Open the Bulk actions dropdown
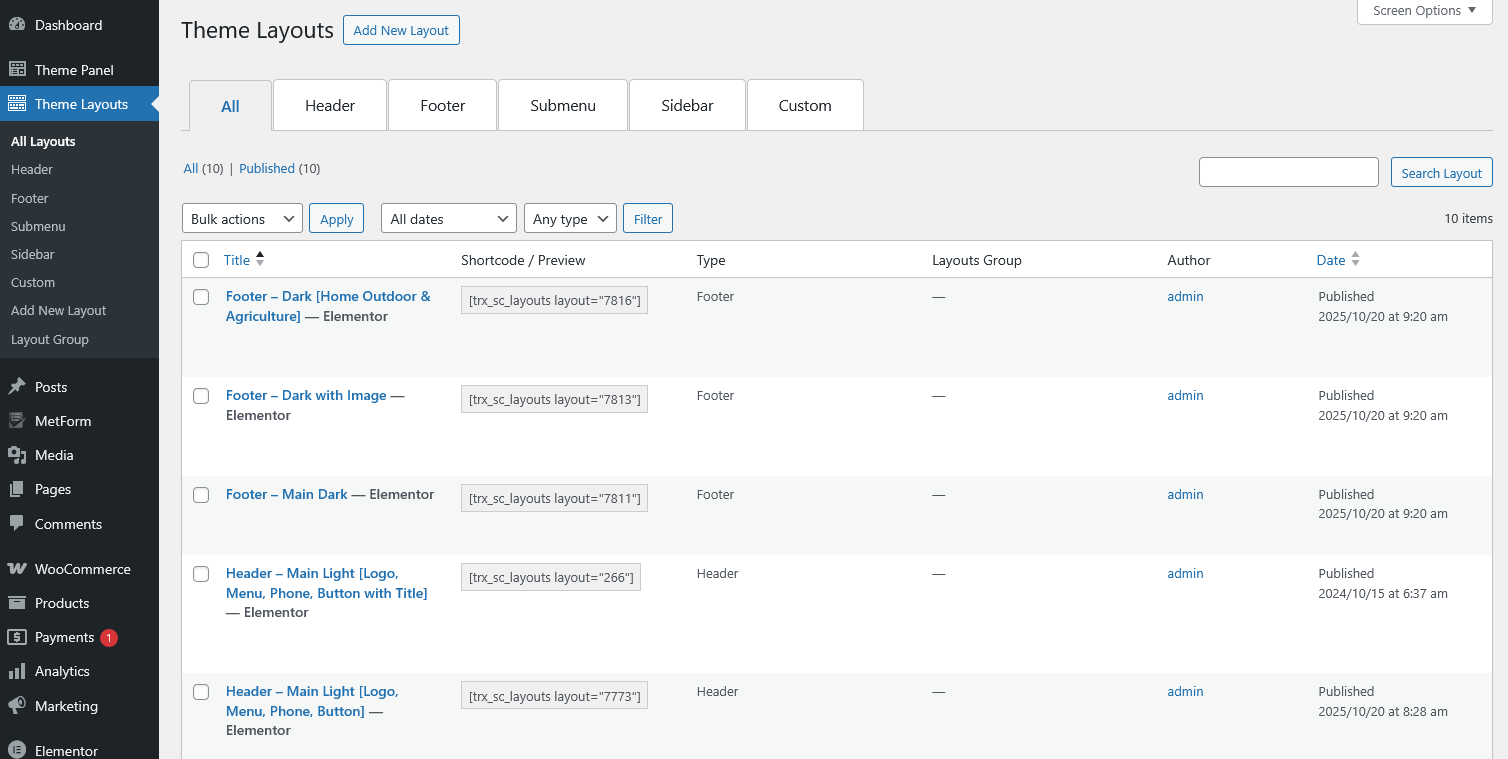Screen dimensions: 1508x759 tap(242, 219)
